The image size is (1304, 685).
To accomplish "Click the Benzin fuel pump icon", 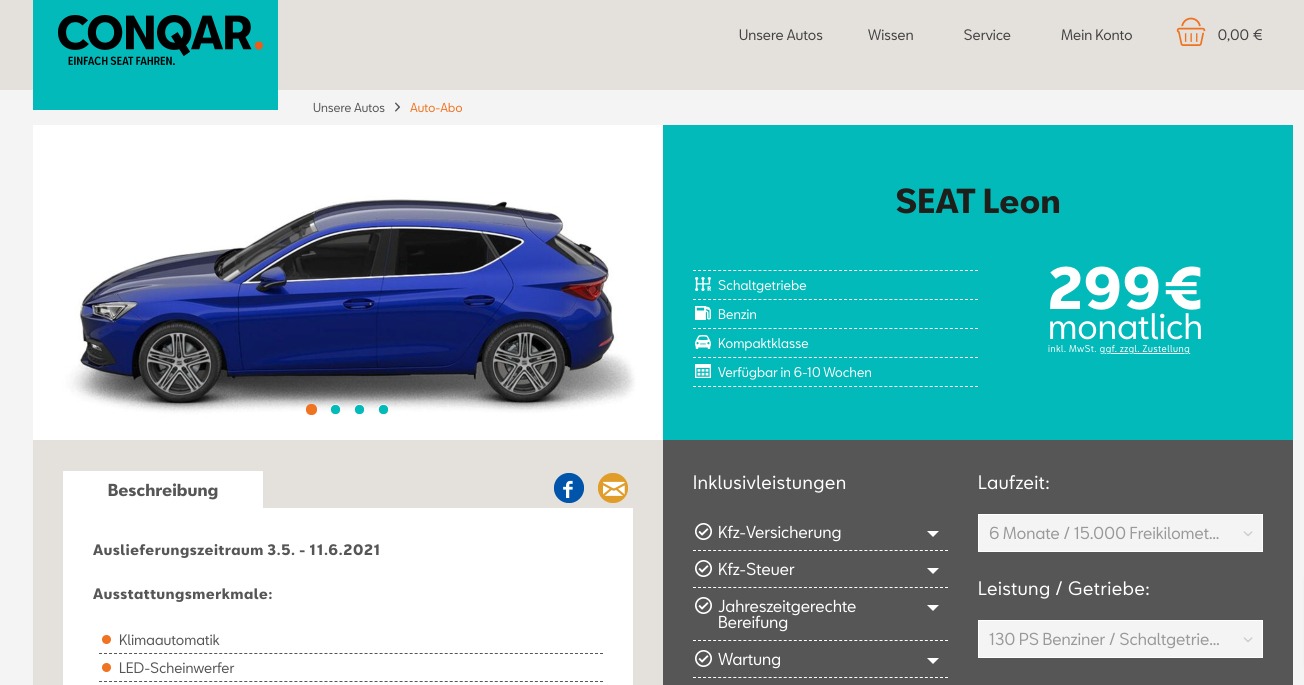I will pyautogui.click(x=702, y=314).
